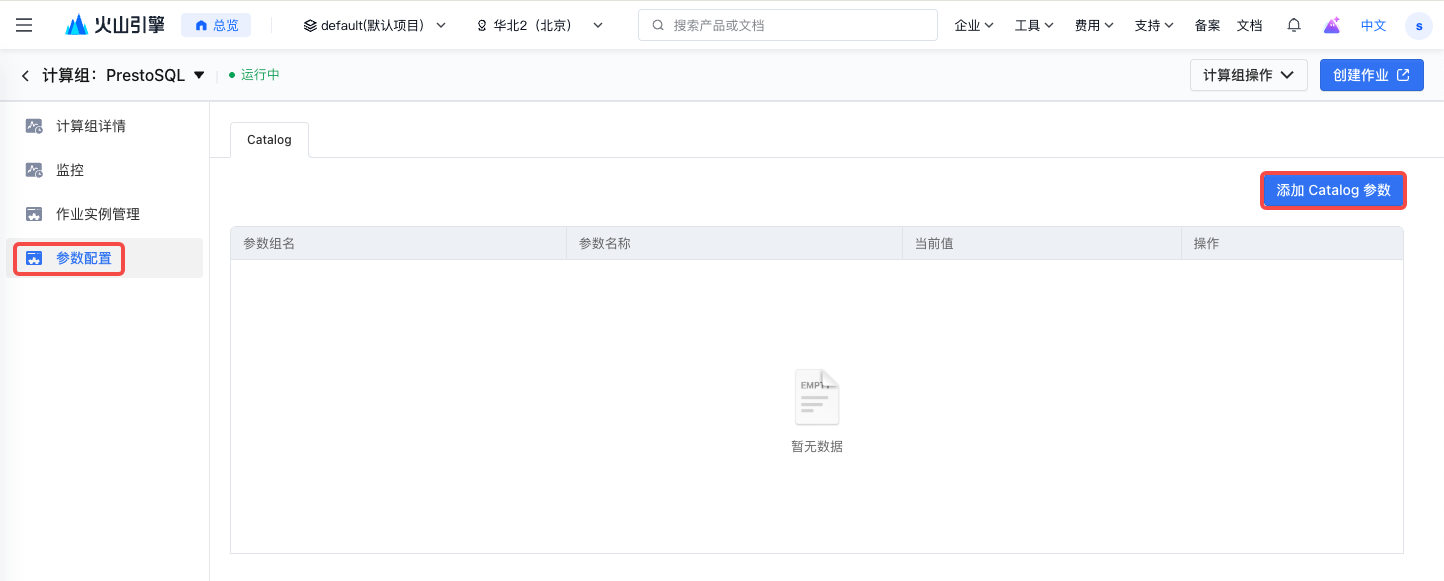Open the 文档 link
The width and height of the screenshot is (1444, 581).
[x=1249, y=25]
